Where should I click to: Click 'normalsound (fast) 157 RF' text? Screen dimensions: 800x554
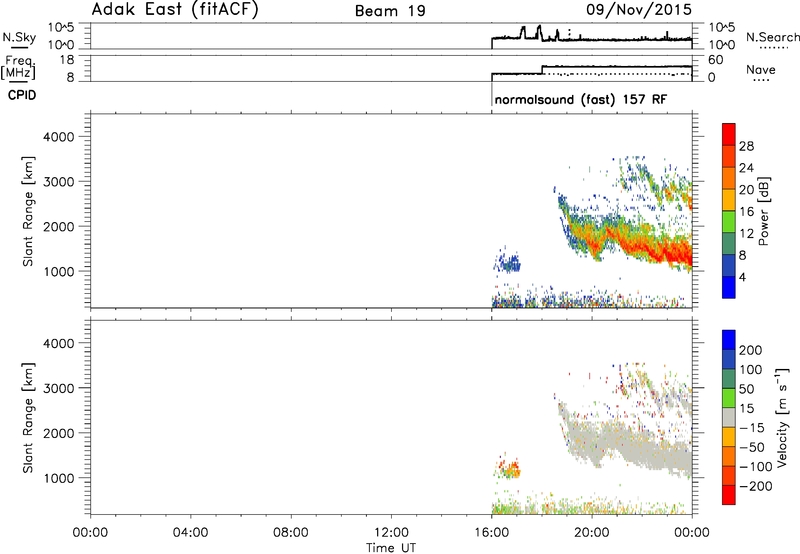[x=581, y=99]
